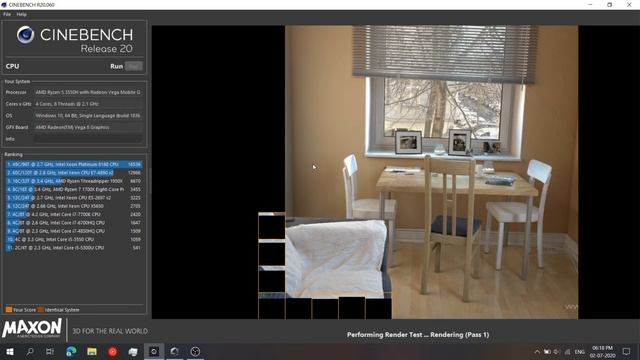Open the taskbar clock and date

tap(602, 352)
